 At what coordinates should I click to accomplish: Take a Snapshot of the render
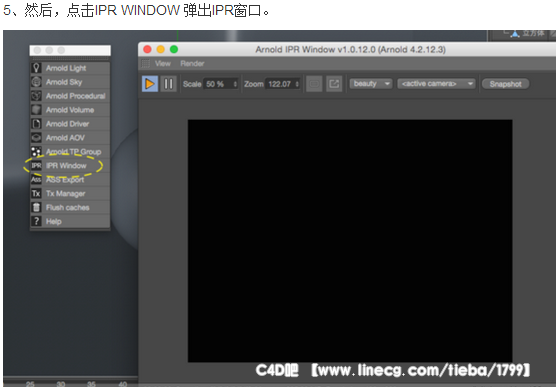click(x=505, y=84)
